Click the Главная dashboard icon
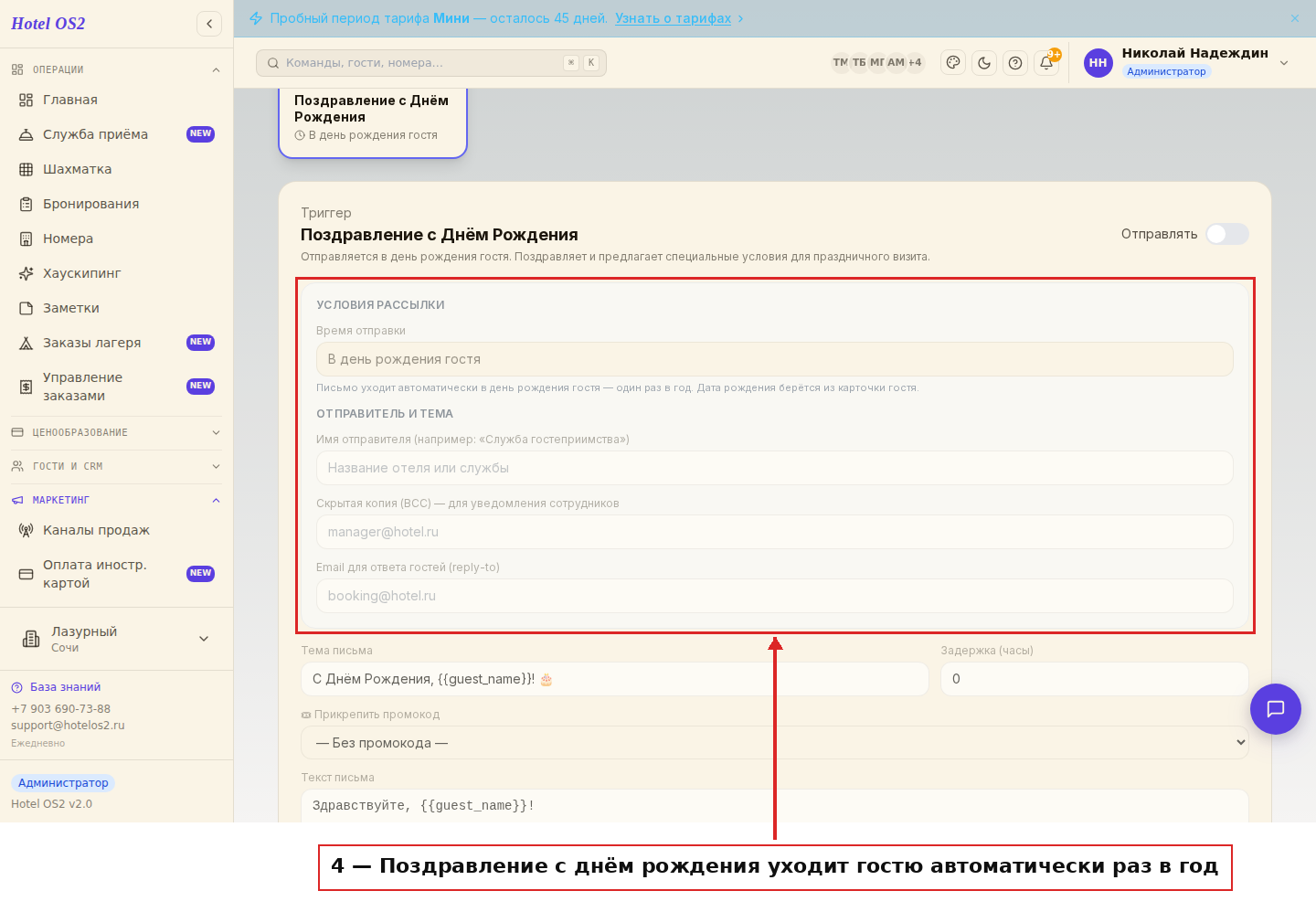 (x=27, y=100)
